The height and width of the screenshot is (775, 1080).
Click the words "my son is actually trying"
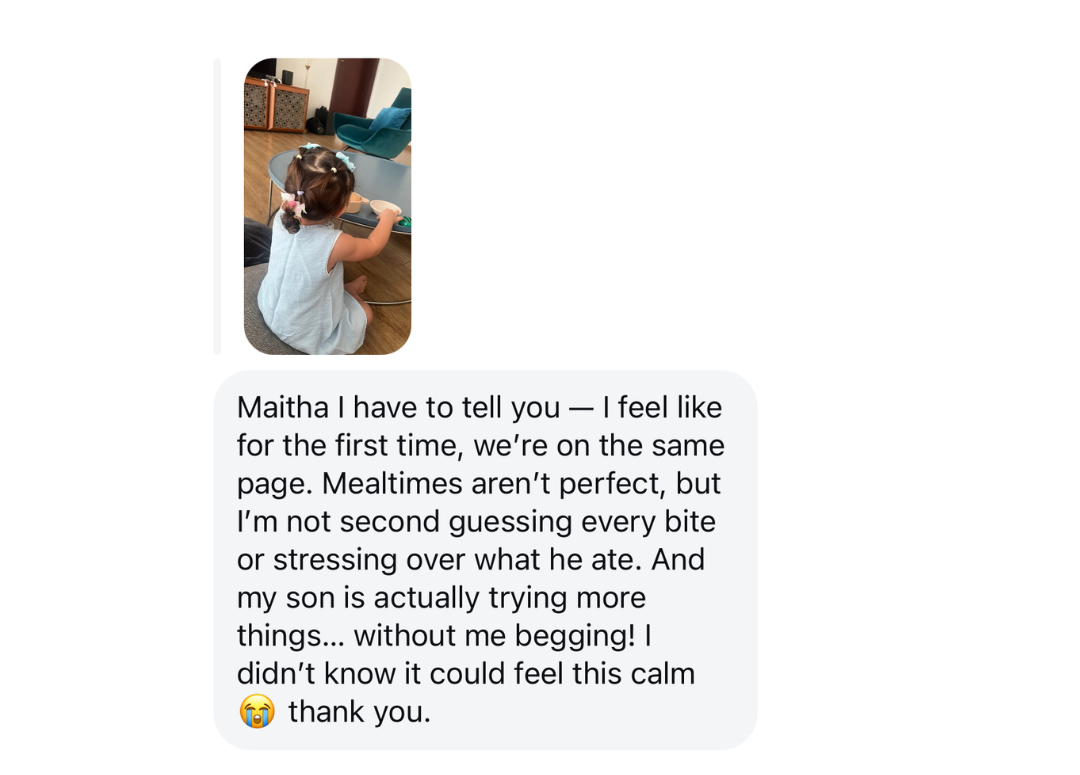[402, 599]
